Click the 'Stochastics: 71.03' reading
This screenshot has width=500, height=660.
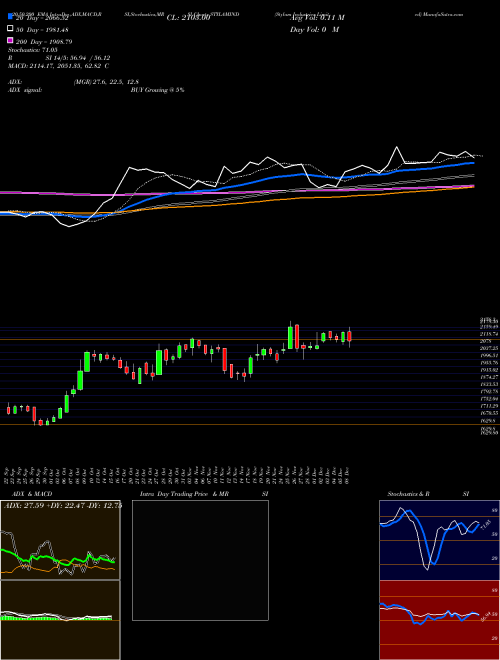click(33, 50)
